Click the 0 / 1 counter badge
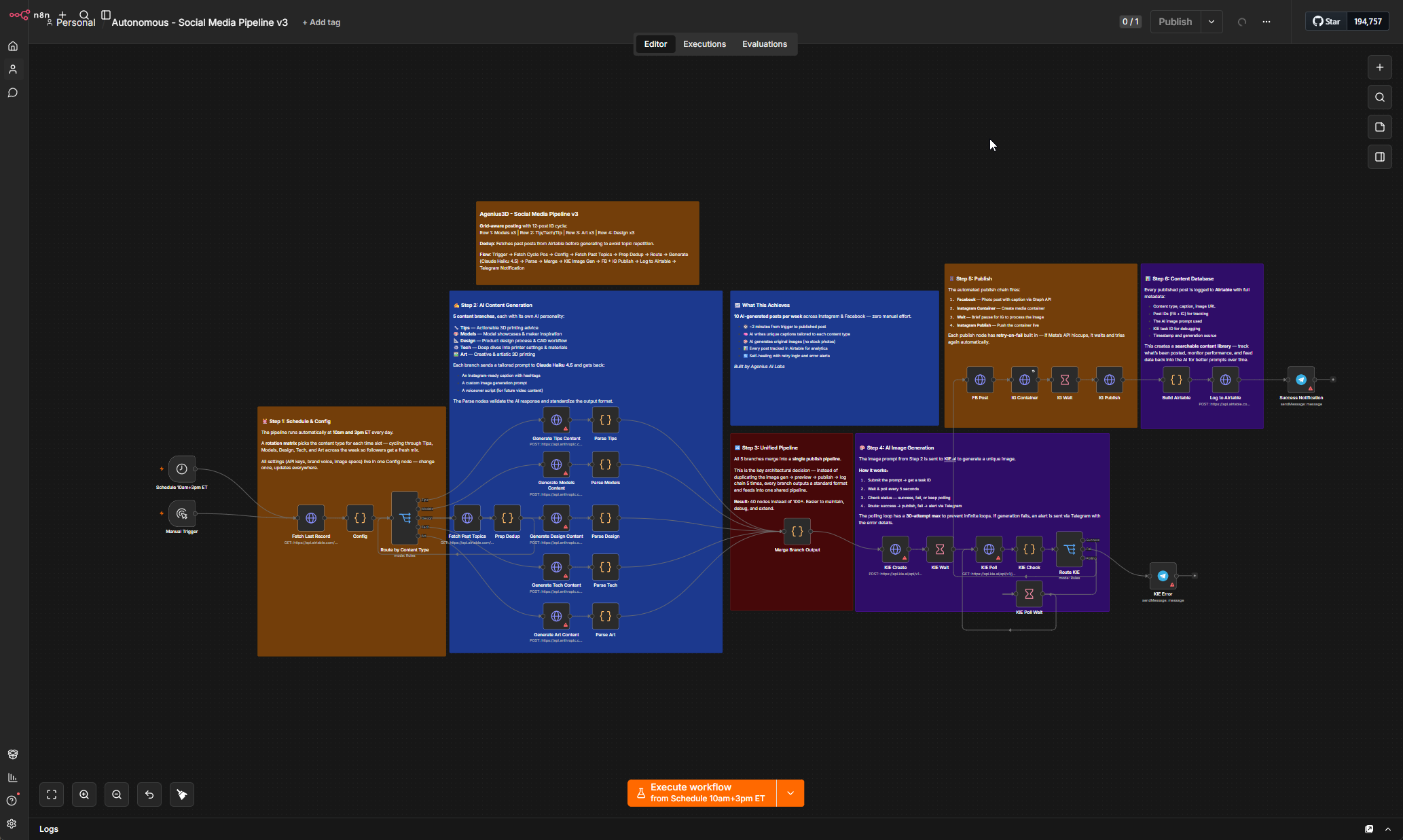This screenshot has width=1403, height=840. click(1130, 22)
